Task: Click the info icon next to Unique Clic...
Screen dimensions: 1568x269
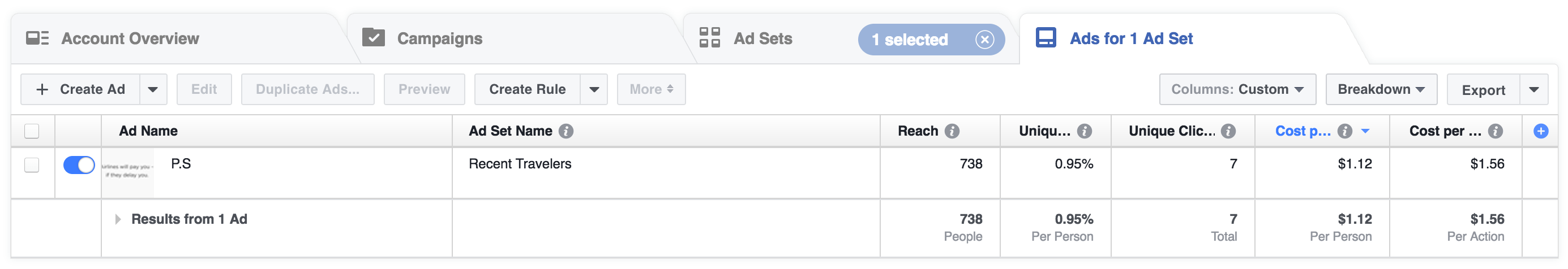Action: click(1228, 131)
